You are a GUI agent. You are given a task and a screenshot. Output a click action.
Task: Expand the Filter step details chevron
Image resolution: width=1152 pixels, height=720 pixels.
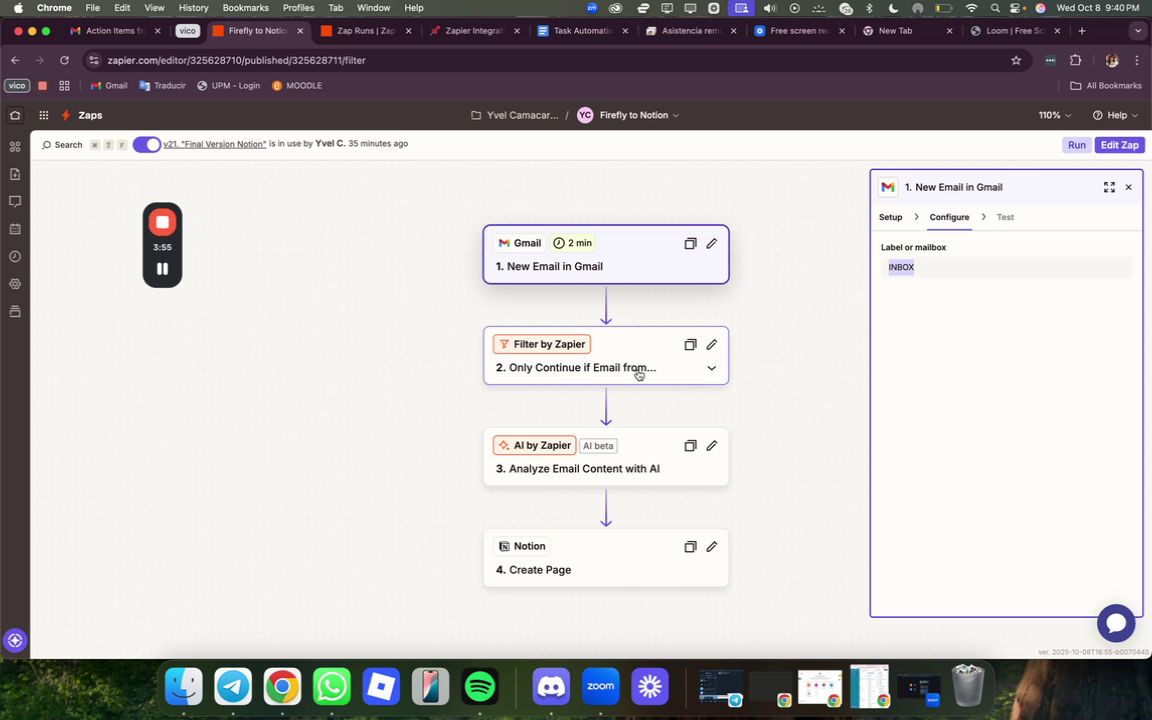711,368
